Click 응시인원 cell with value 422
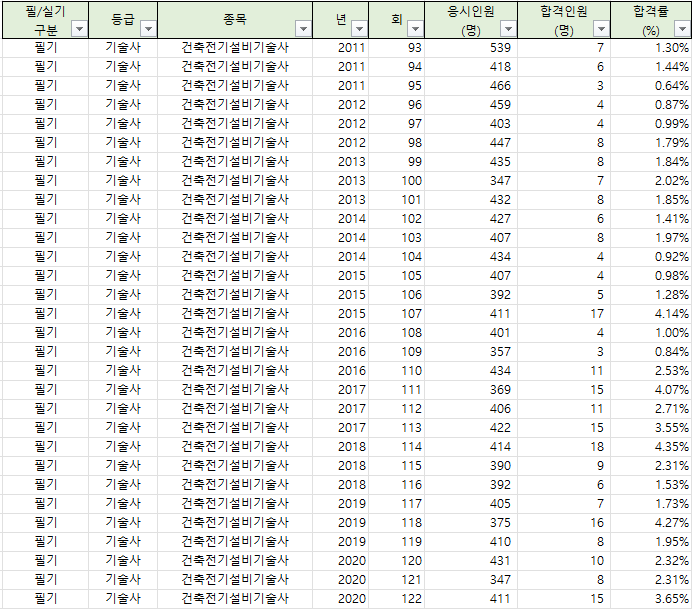This screenshot has width=692, height=609. tap(471, 427)
